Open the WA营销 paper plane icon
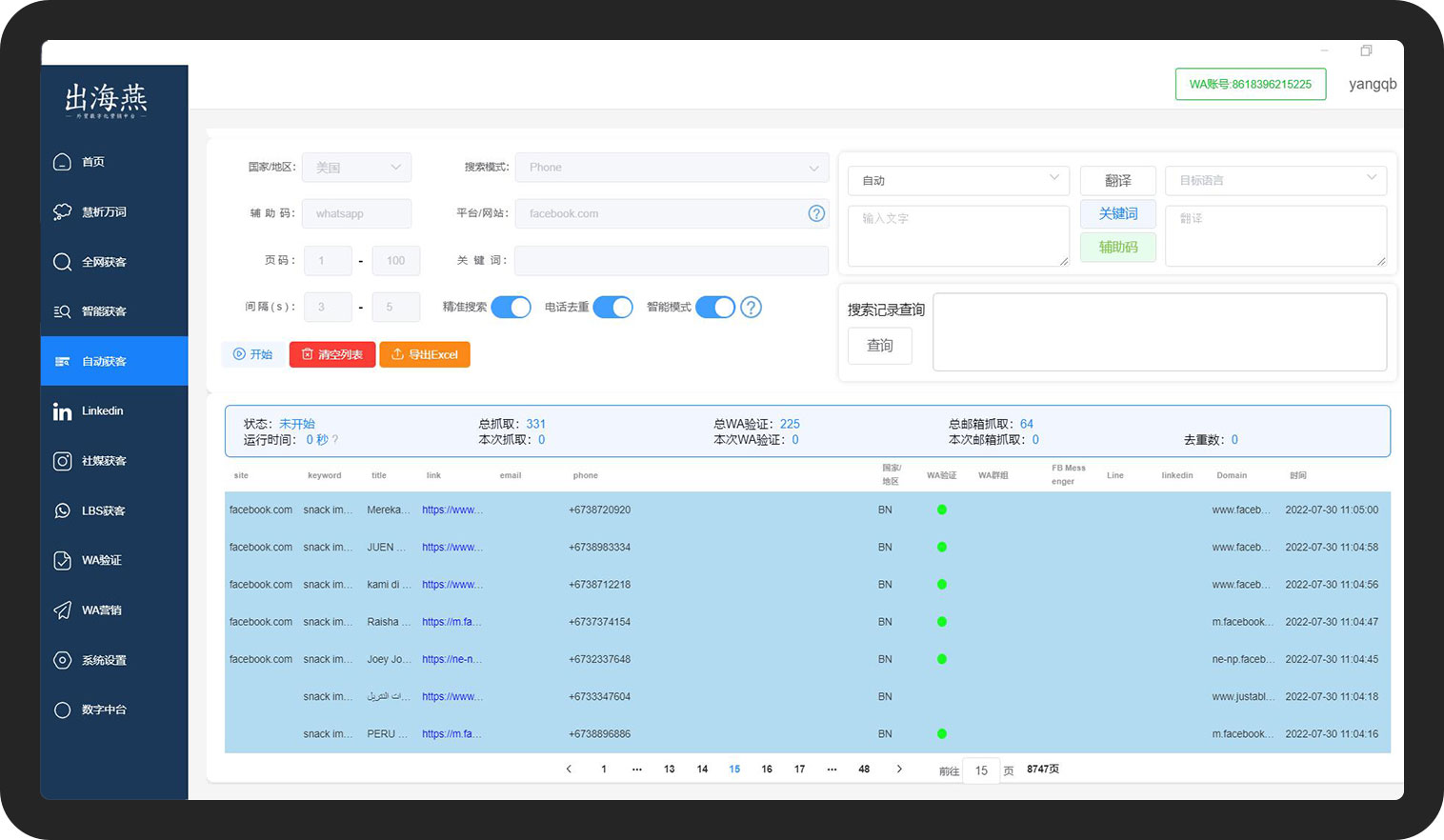 click(62, 610)
